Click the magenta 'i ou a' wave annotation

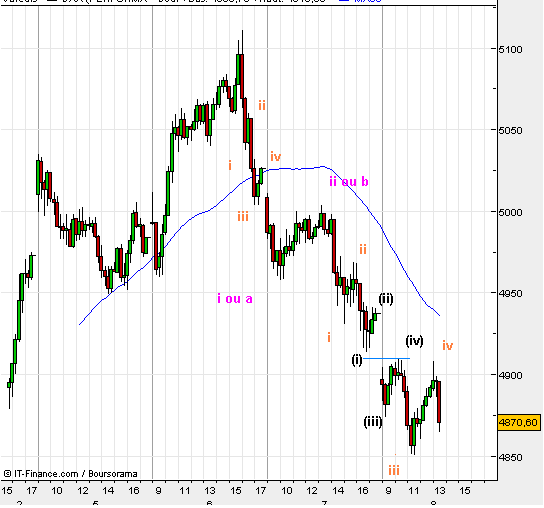point(235,298)
